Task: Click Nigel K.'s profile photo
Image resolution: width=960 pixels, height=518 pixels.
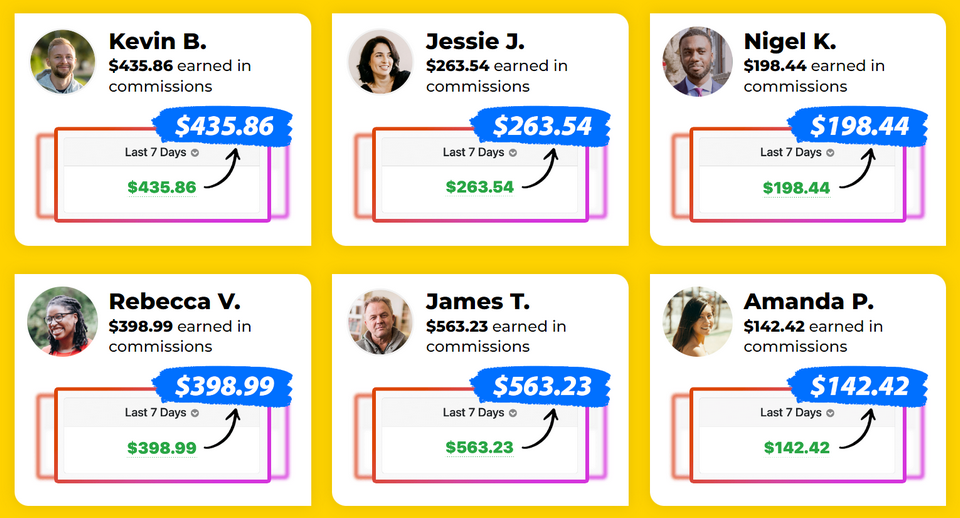Action: 697,62
